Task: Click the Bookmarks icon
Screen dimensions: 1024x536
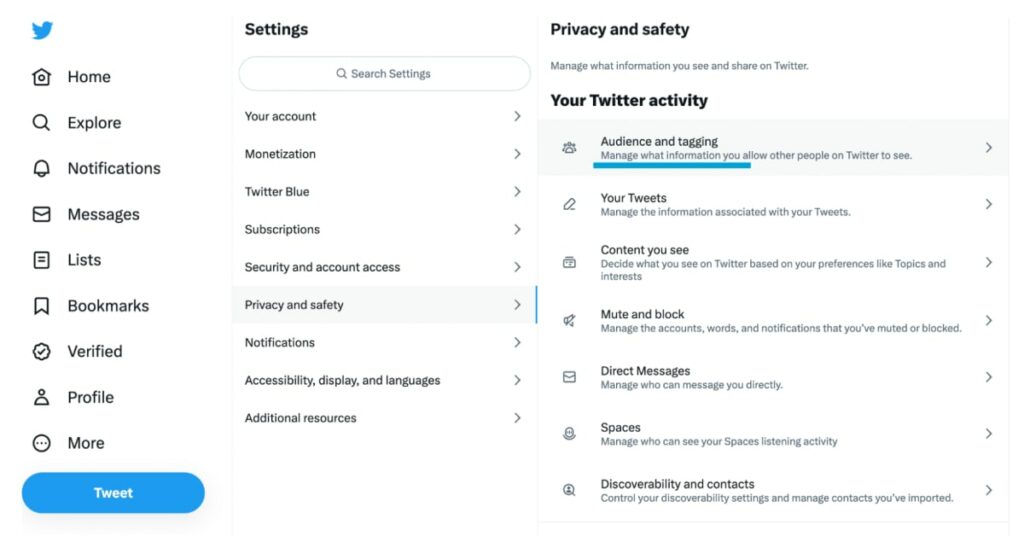Action: pos(41,306)
